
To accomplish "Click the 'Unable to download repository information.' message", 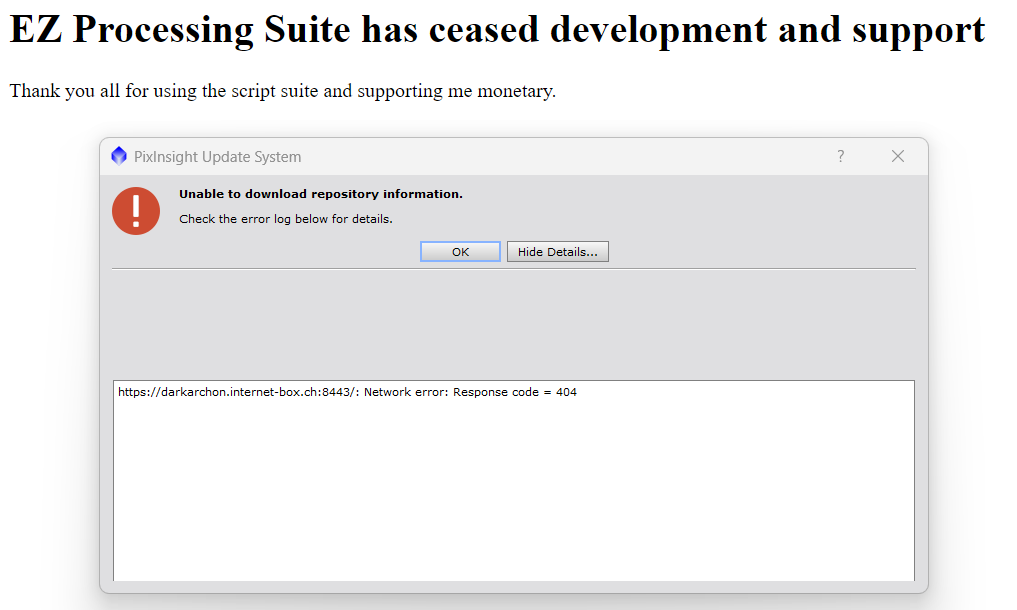I will pyautogui.click(x=321, y=194).
